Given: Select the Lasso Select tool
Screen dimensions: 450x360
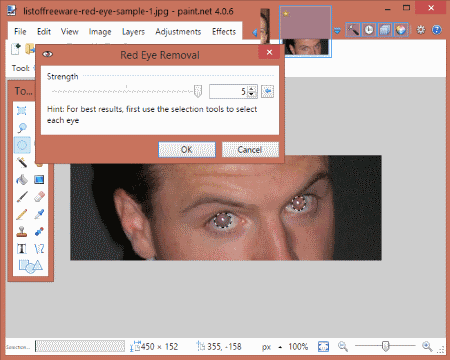Looking at the screenshot, I should 22,128.
